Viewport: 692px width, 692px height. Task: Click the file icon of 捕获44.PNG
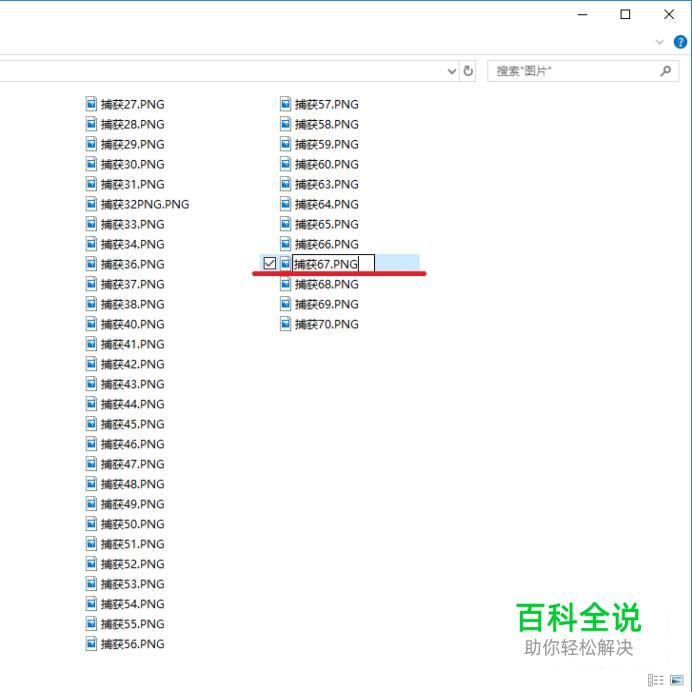(91, 404)
